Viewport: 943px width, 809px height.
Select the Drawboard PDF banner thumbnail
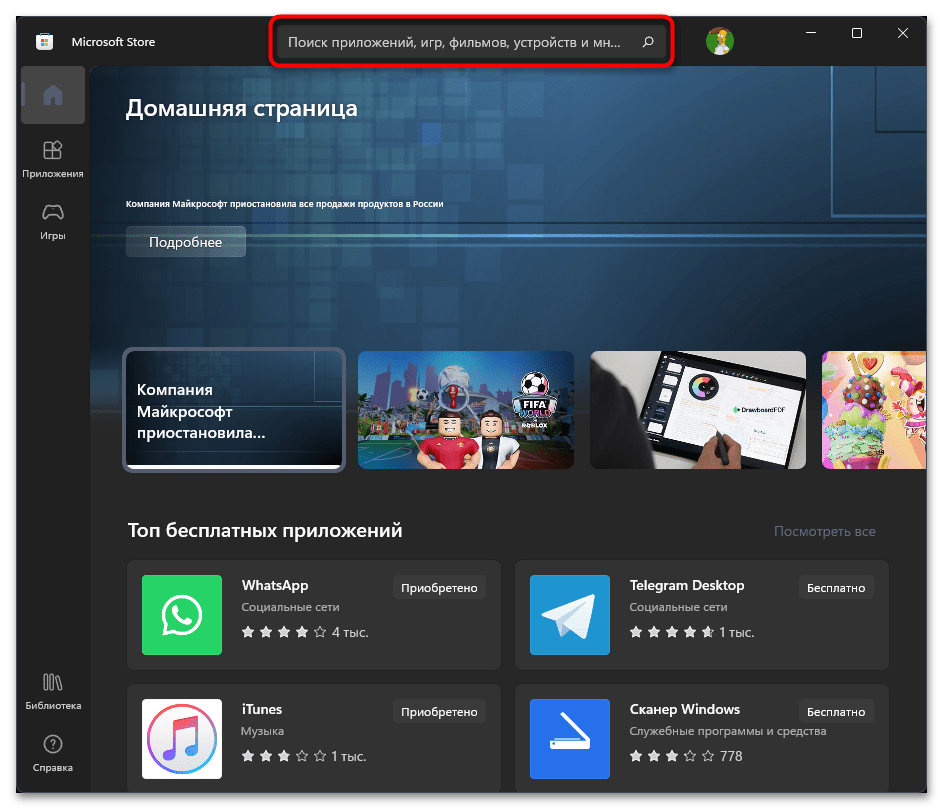698,410
